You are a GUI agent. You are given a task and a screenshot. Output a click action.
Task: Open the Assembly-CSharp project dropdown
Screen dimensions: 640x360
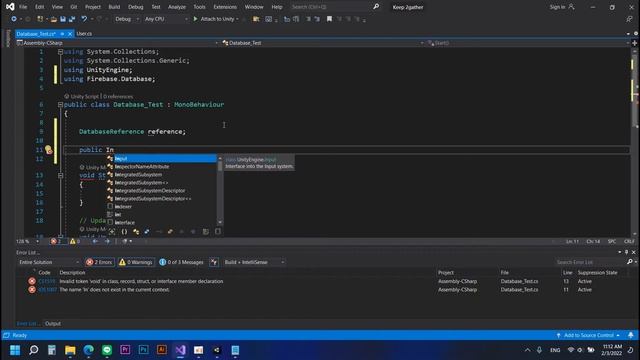(117, 43)
